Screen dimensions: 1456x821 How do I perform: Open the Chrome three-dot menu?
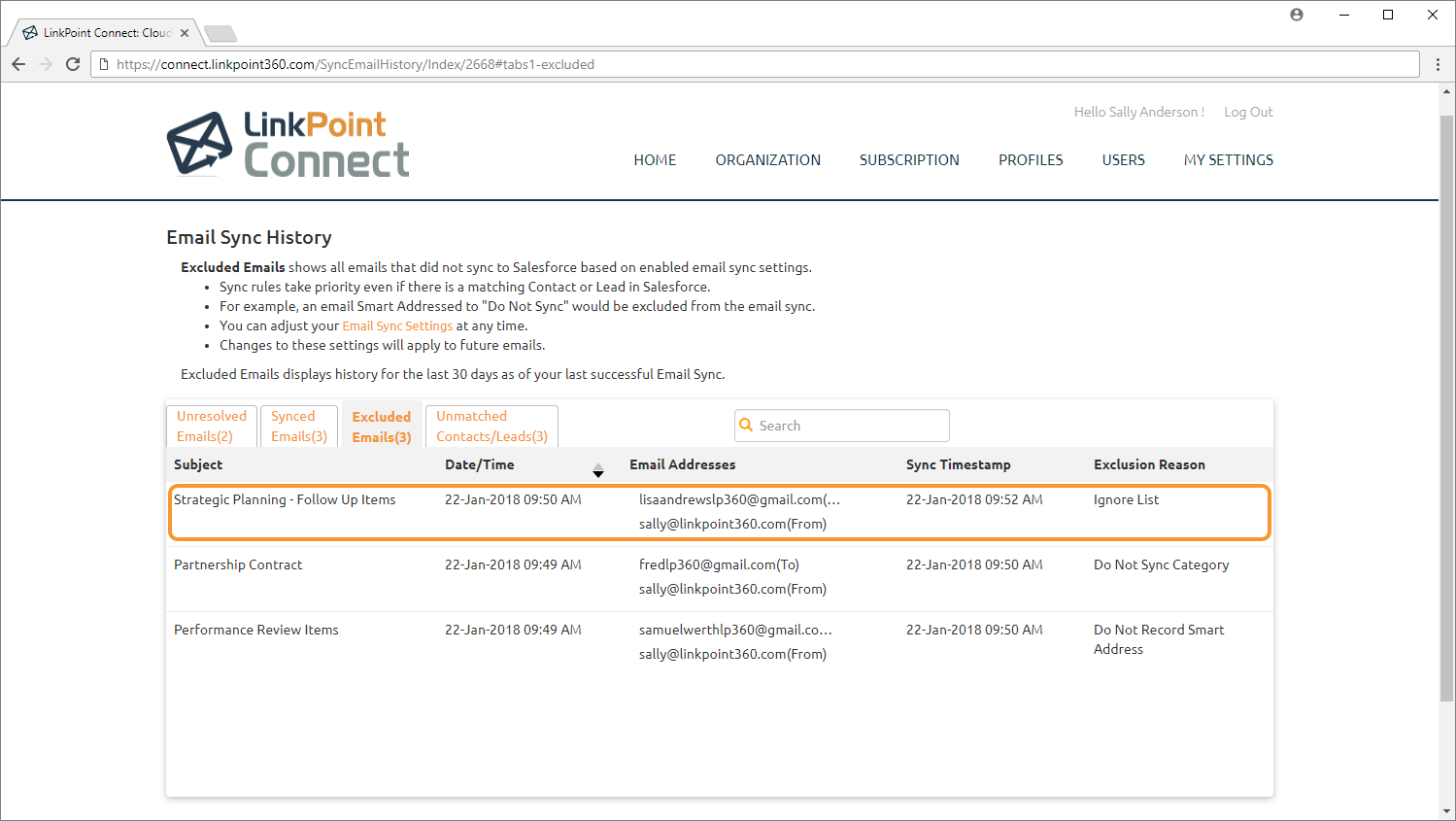(1439, 64)
